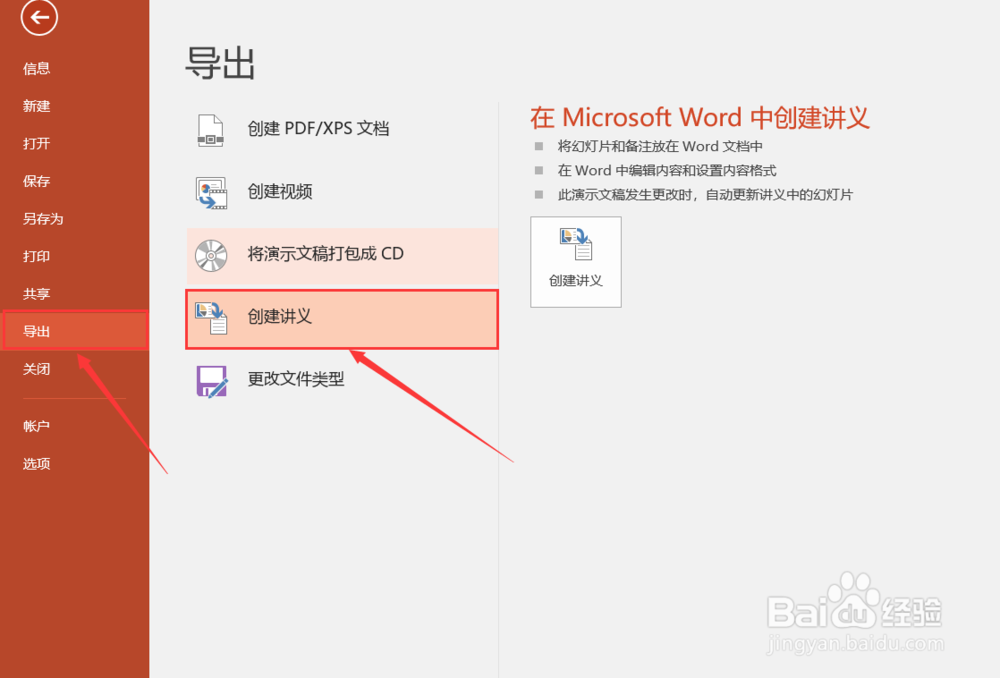Open the 信息 menu item
Image resolution: width=1000 pixels, height=678 pixels.
(x=36, y=68)
